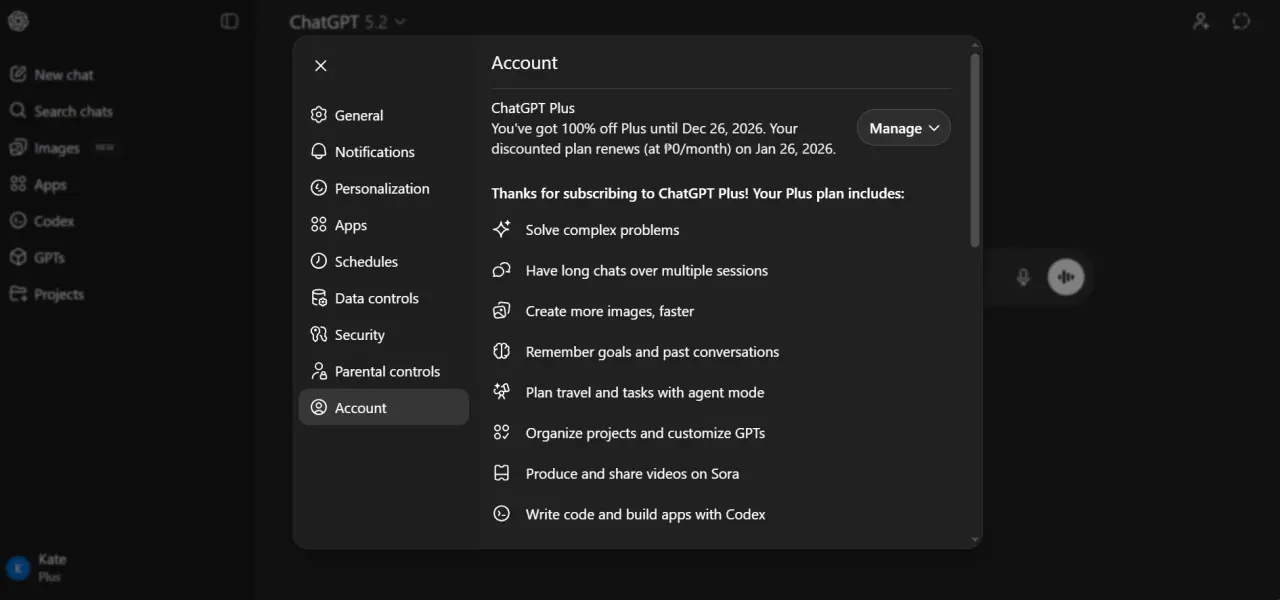Image resolution: width=1280 pixels, height=600 pixels.
Task: Click the Sora icon beside Produce videos
Action: [502, 474]
